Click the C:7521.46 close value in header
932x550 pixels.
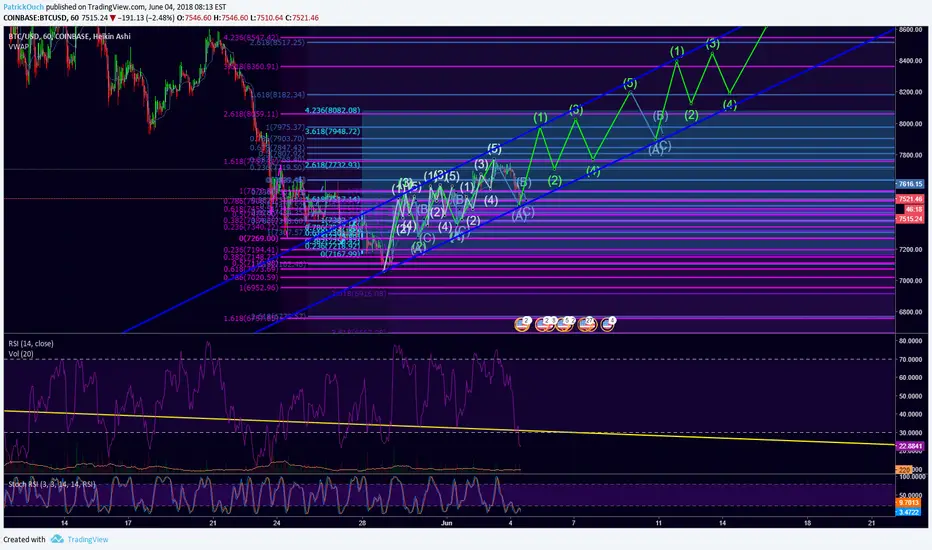(x=302, y=18)
